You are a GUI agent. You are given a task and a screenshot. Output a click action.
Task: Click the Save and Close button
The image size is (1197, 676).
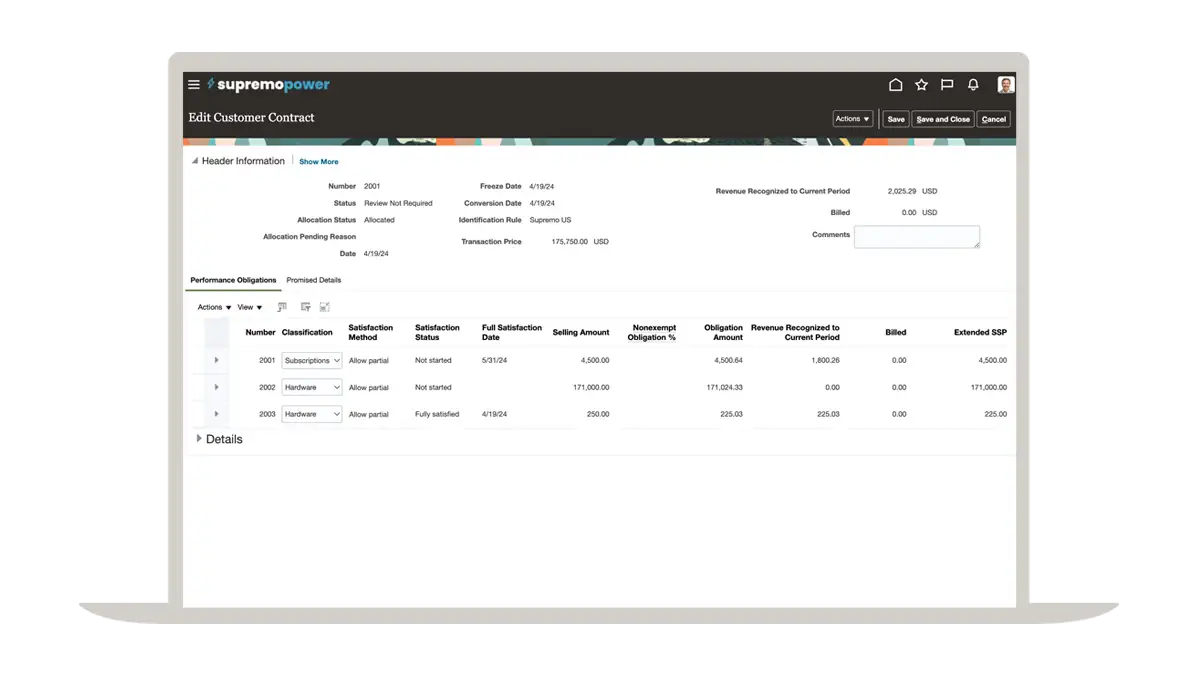click(943, 119)
